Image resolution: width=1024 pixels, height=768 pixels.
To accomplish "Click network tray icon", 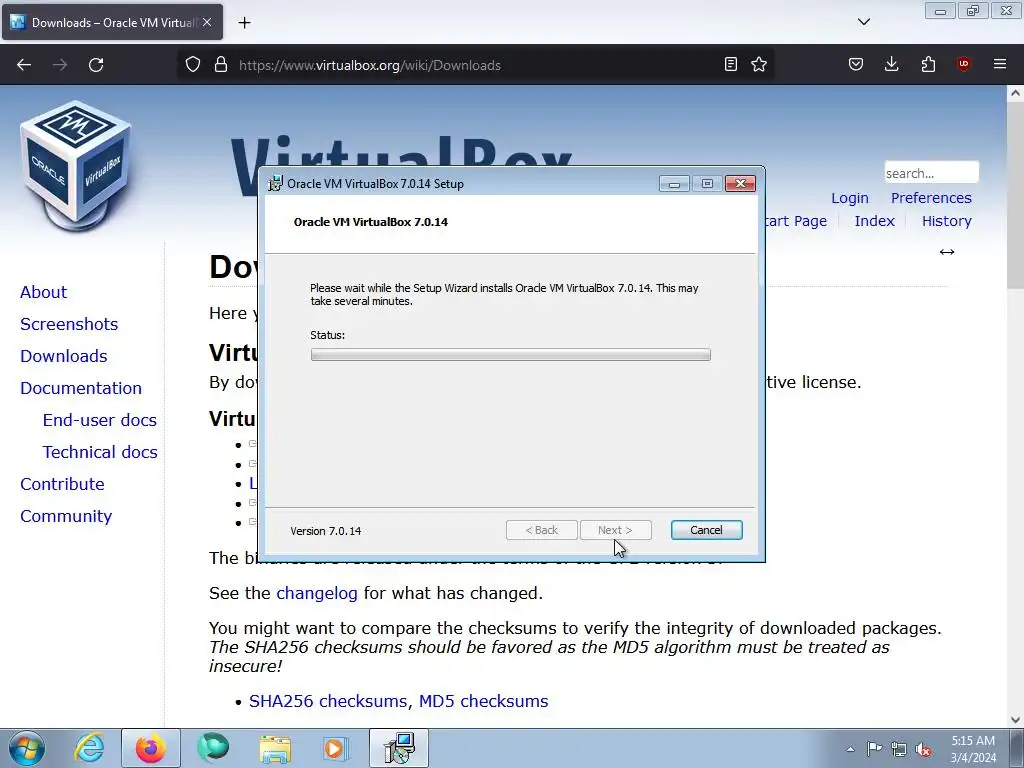I will tap(899, 749).
